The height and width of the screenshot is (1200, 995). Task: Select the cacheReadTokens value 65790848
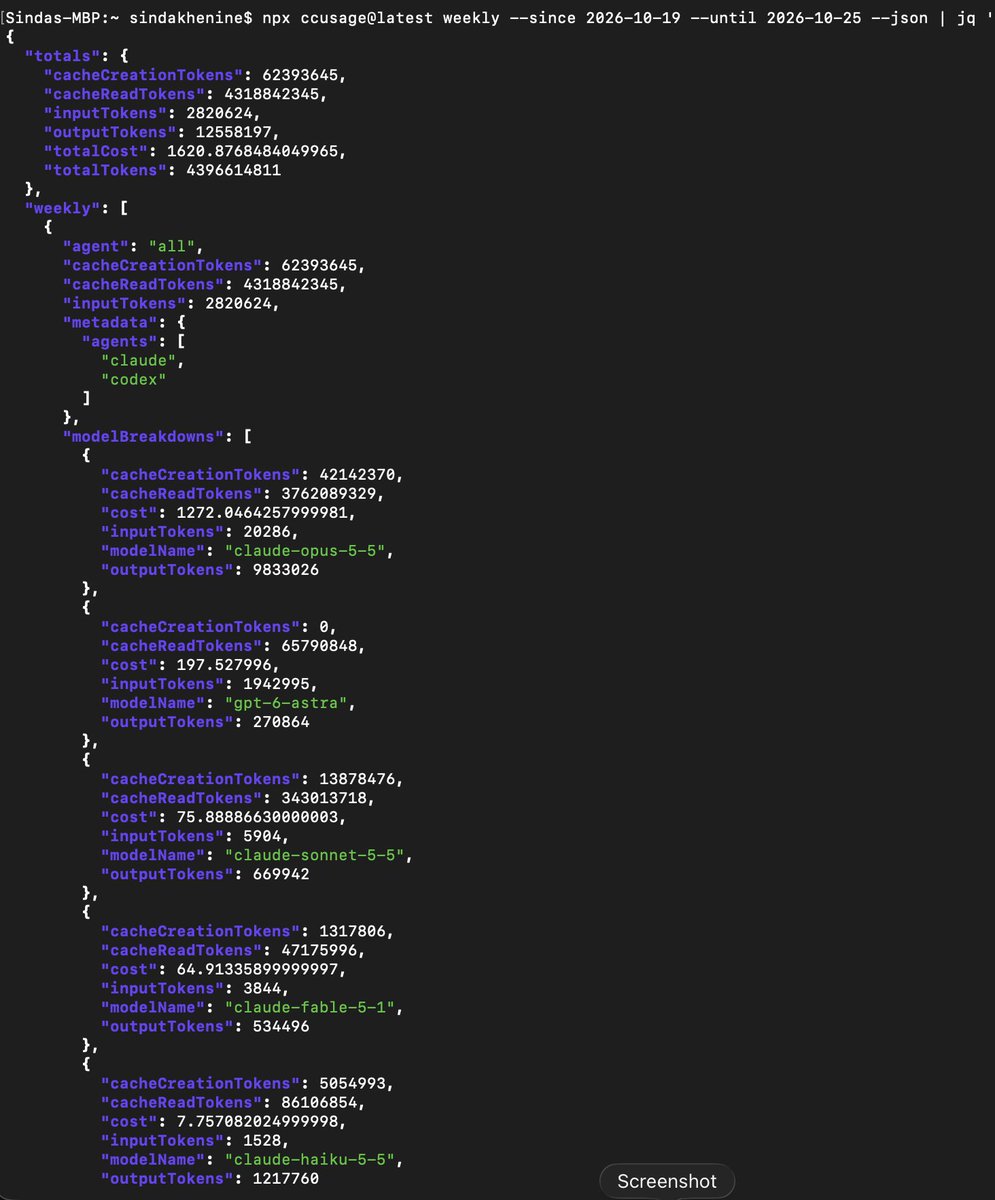(321, 645)
